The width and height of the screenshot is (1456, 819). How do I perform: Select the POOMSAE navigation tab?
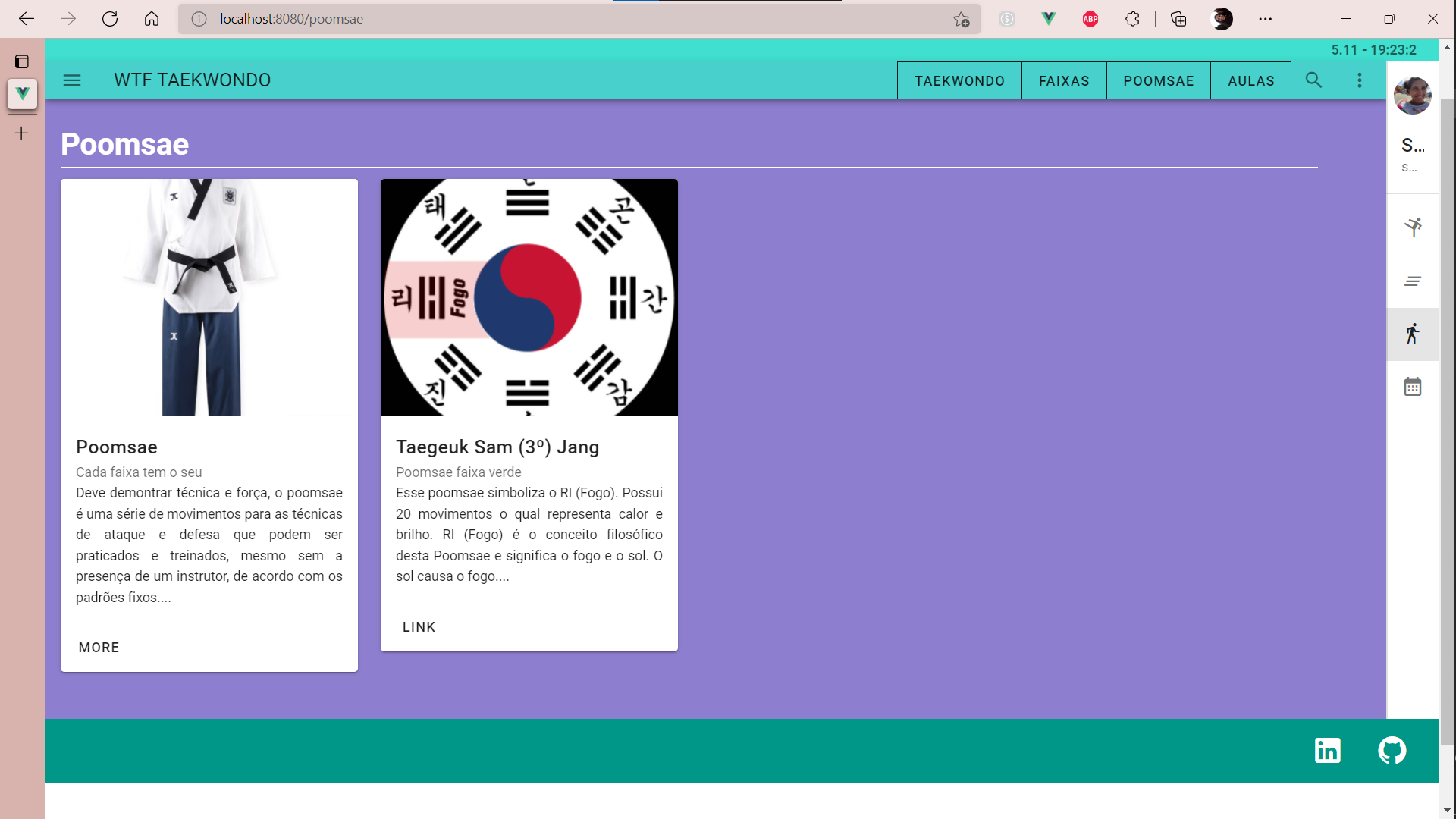pos(1158,81)
